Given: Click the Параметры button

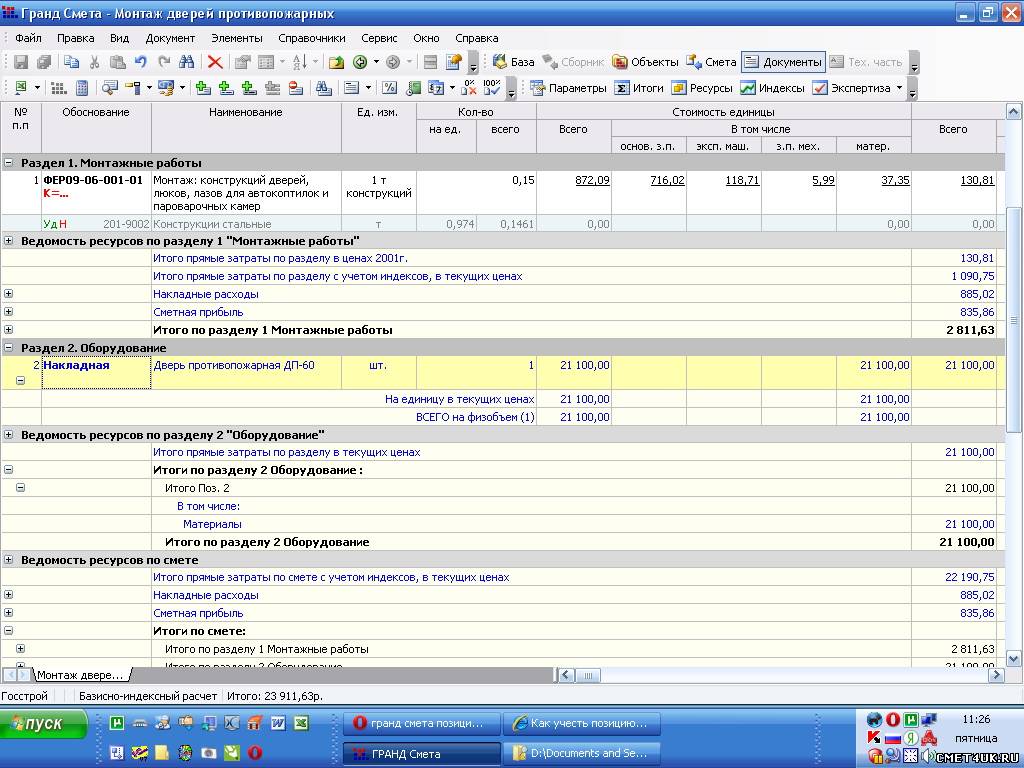Looking at the screenshot, I should (568, 88).
